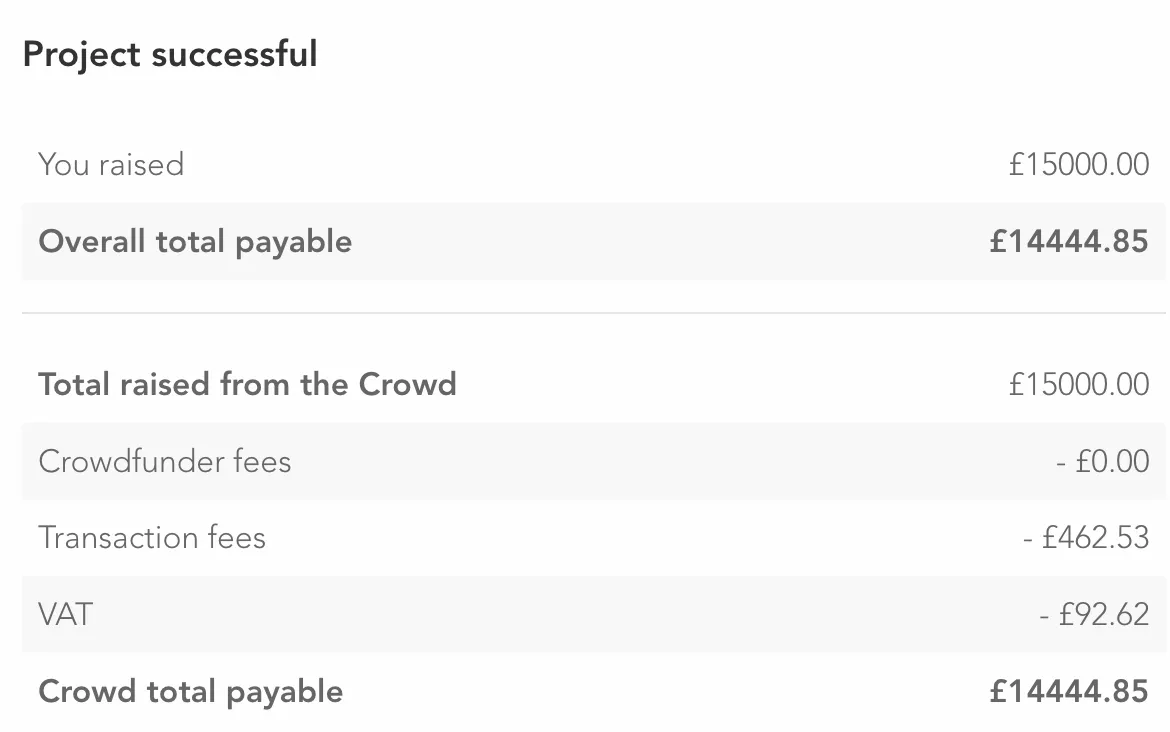
Task: Select the 'You raised' label
Action: point(111,164)
